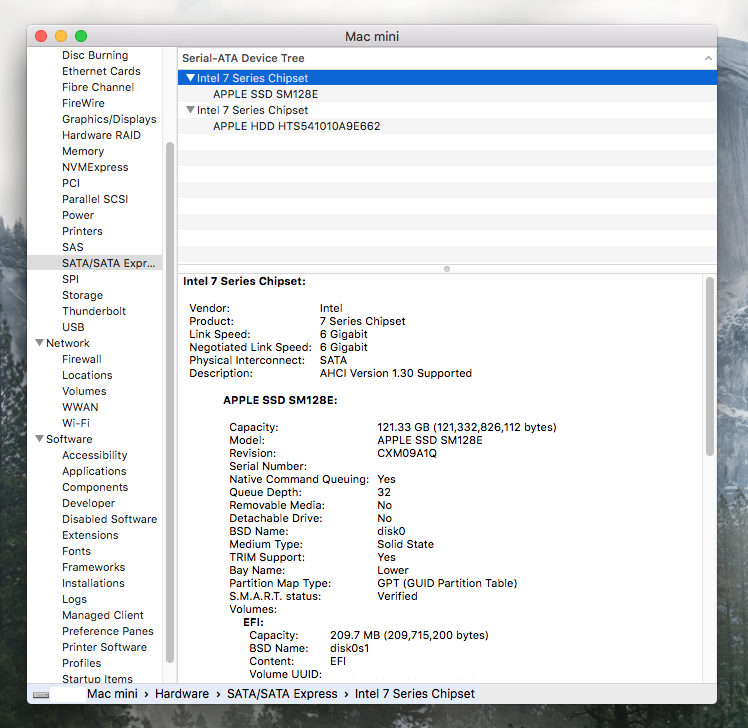748x728 pixels.
Task: Show Wi-Fi information
Action: pyautogui.click(x=76, y=423)
